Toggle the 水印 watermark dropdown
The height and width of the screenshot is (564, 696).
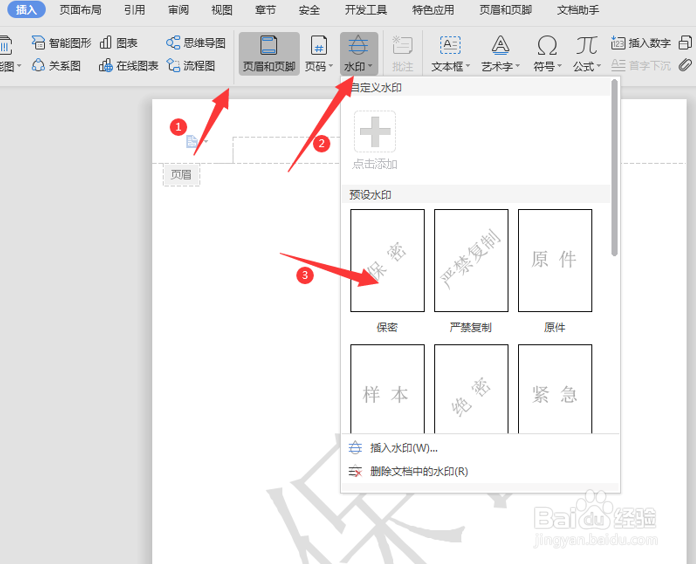click(x=359, y=67)
